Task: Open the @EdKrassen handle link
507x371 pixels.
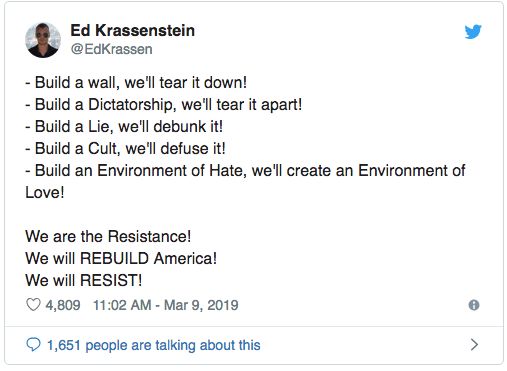Action: [x=112, y=49]
